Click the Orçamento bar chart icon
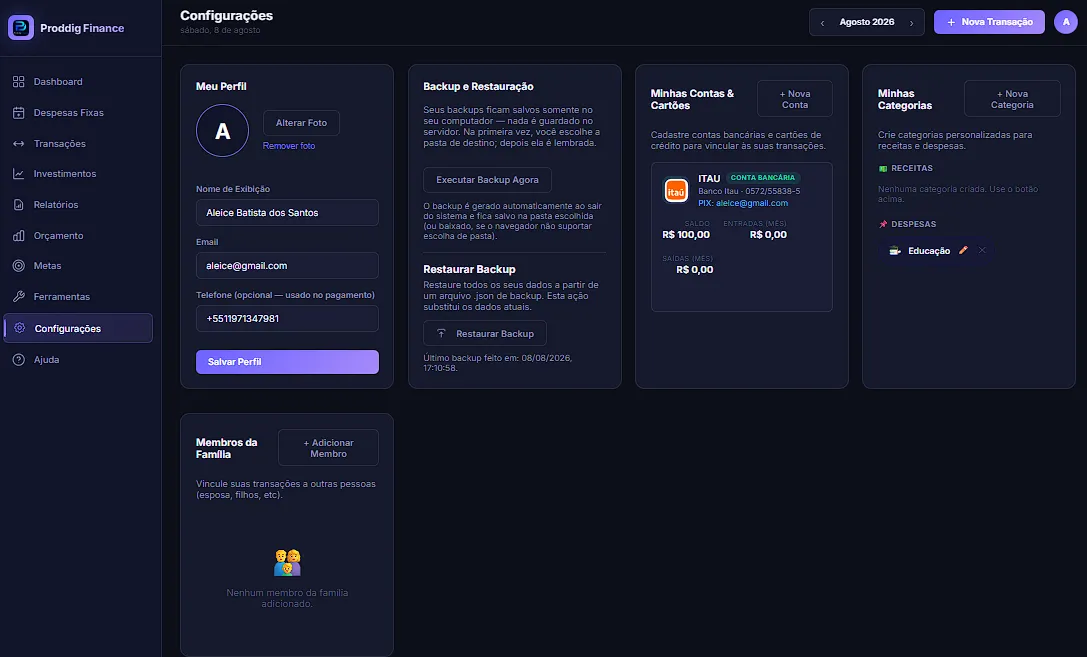This screenshot has height=657, width=1087. 19,236
